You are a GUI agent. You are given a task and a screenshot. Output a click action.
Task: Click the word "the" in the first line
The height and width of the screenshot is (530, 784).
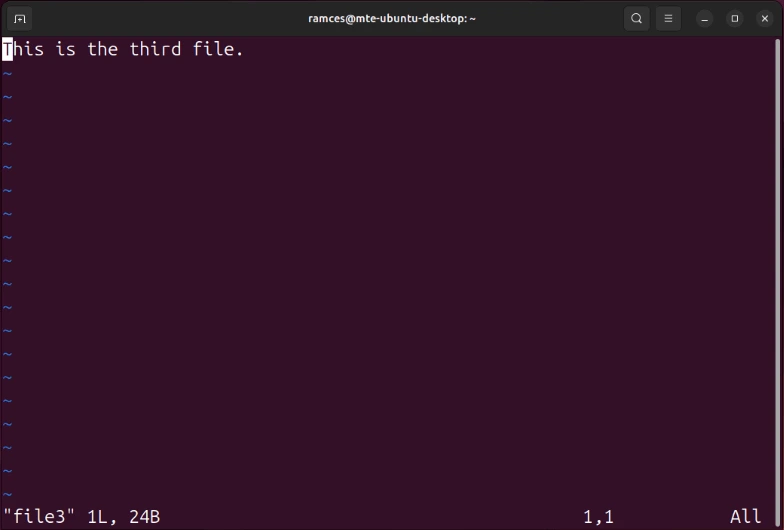coord(102,49)
